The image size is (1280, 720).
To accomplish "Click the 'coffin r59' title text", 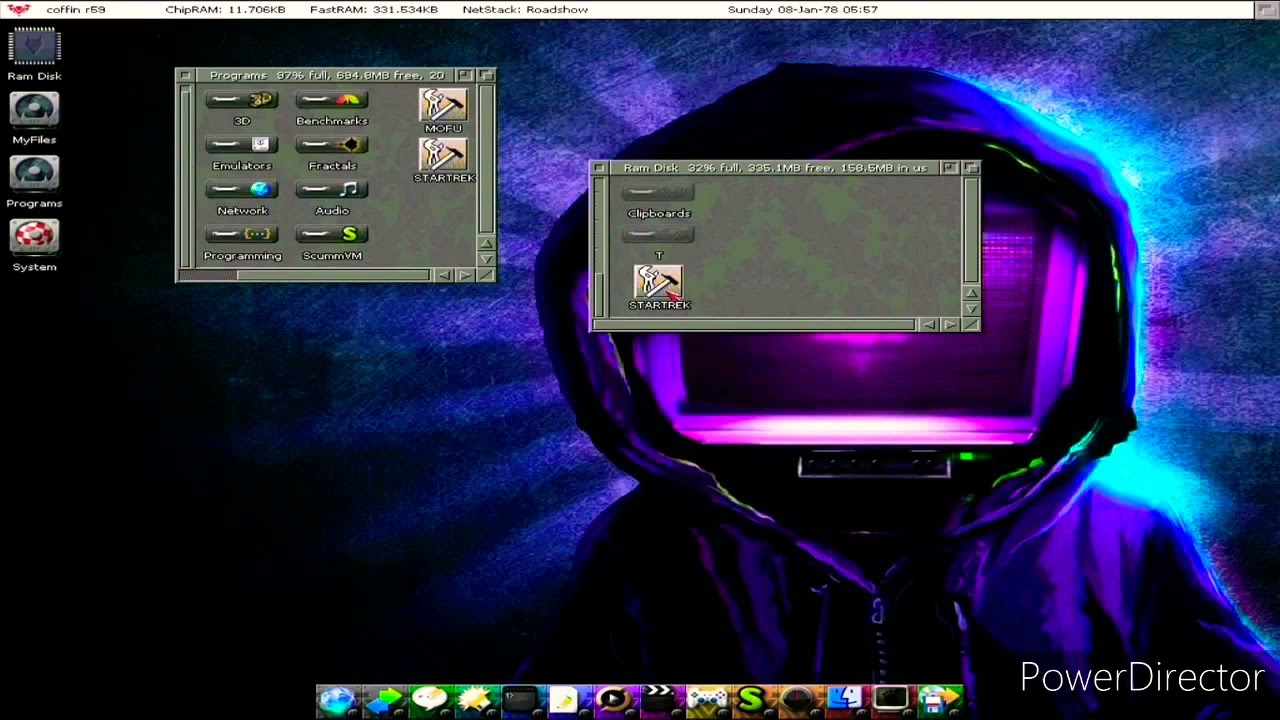I will pyautogui.click(x=76, y=10).
